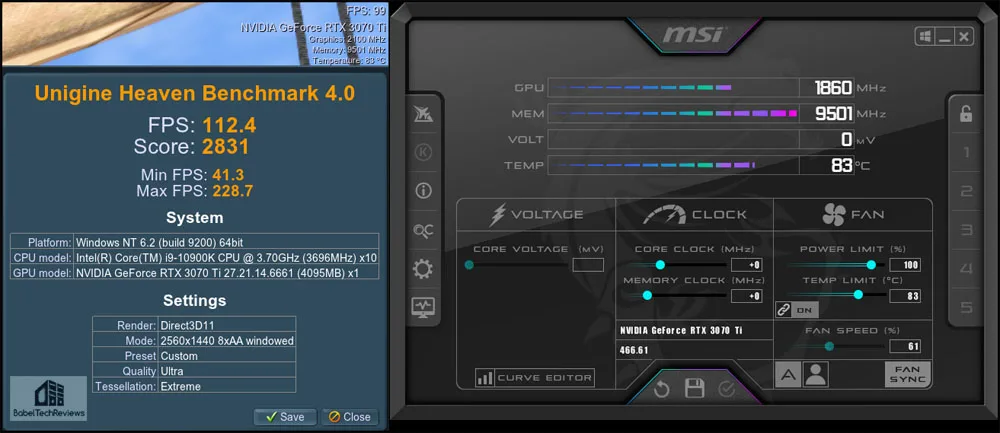The height and width of the screenshot is (433, 1000).
Task: Click the Fan section fan icon
Action: (x=834, y=215)
